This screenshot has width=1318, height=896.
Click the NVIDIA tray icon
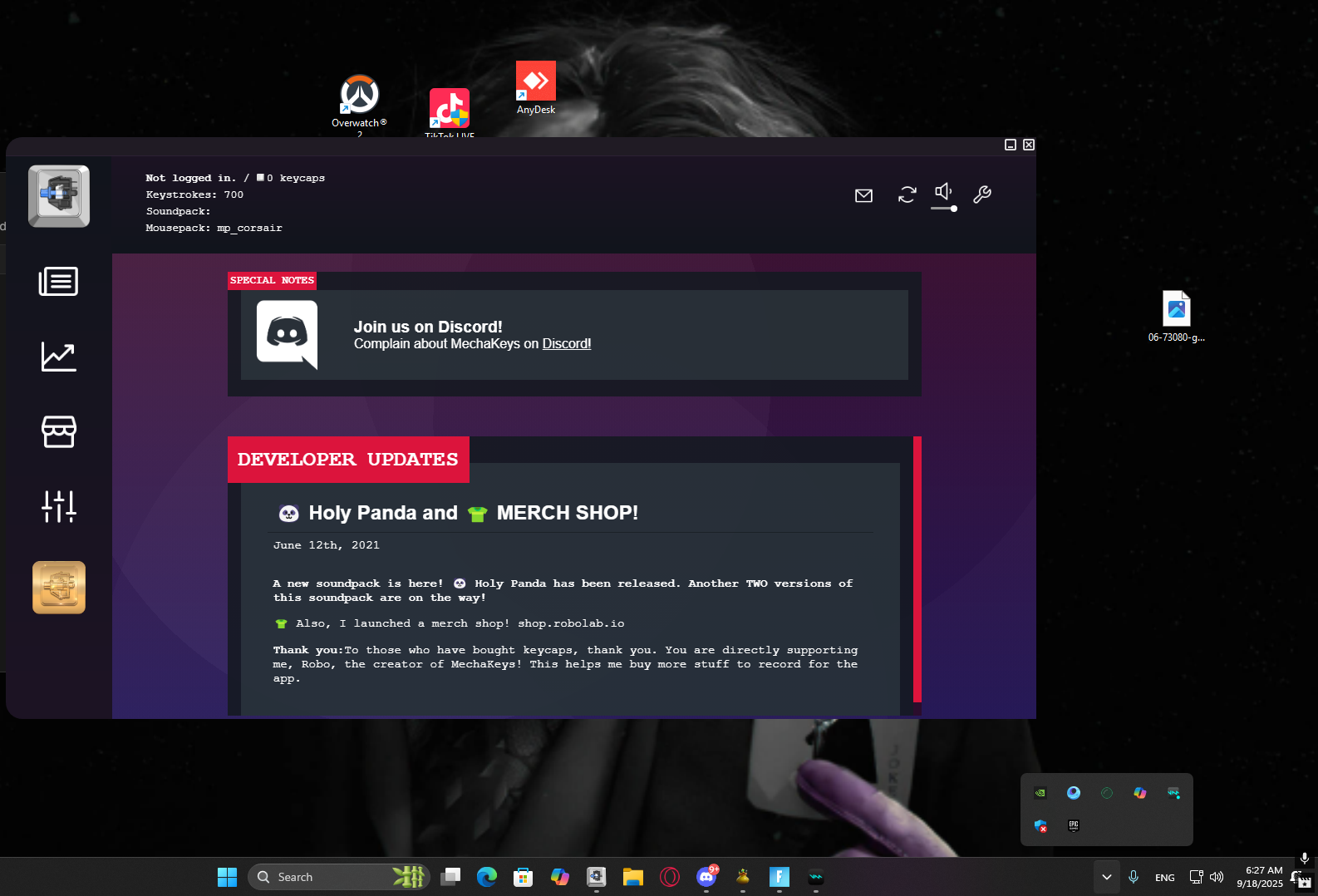tap(1040, 793)
